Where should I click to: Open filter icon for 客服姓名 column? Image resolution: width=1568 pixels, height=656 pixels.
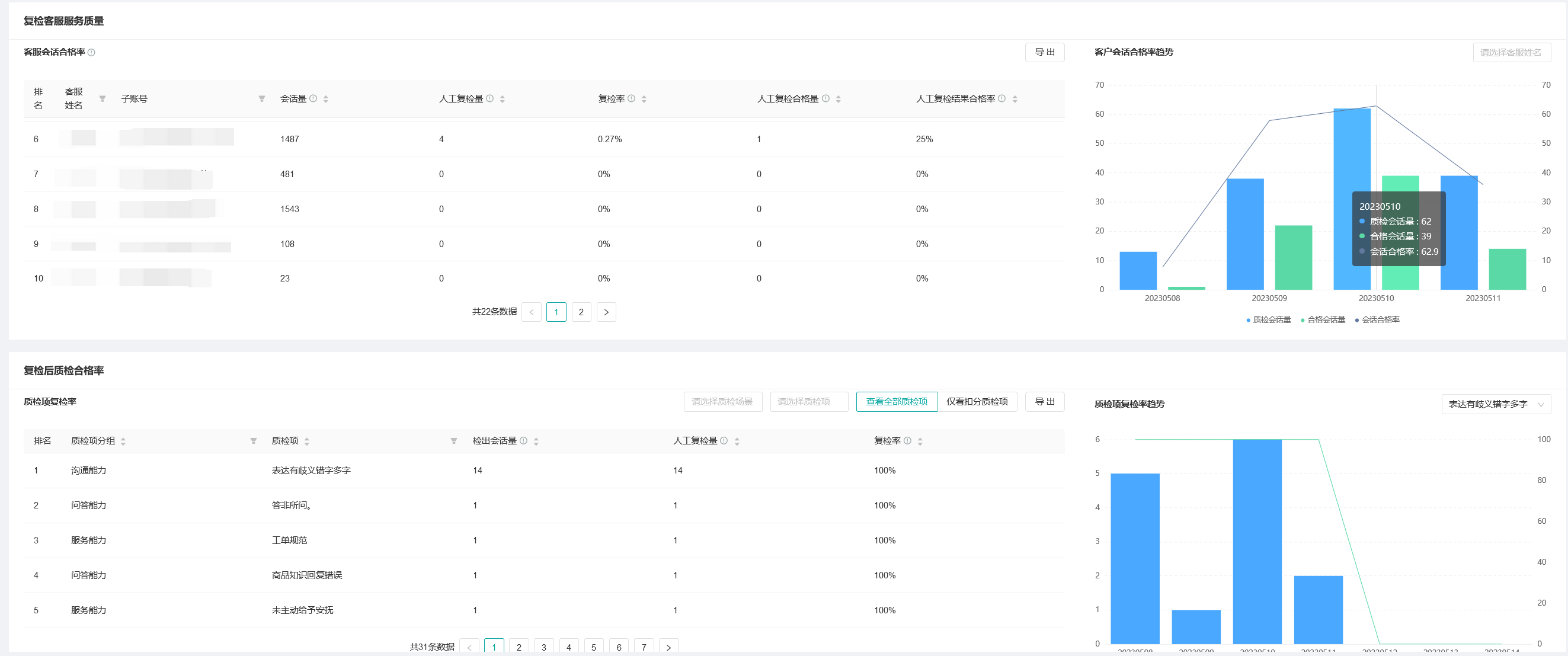[103, 98]
